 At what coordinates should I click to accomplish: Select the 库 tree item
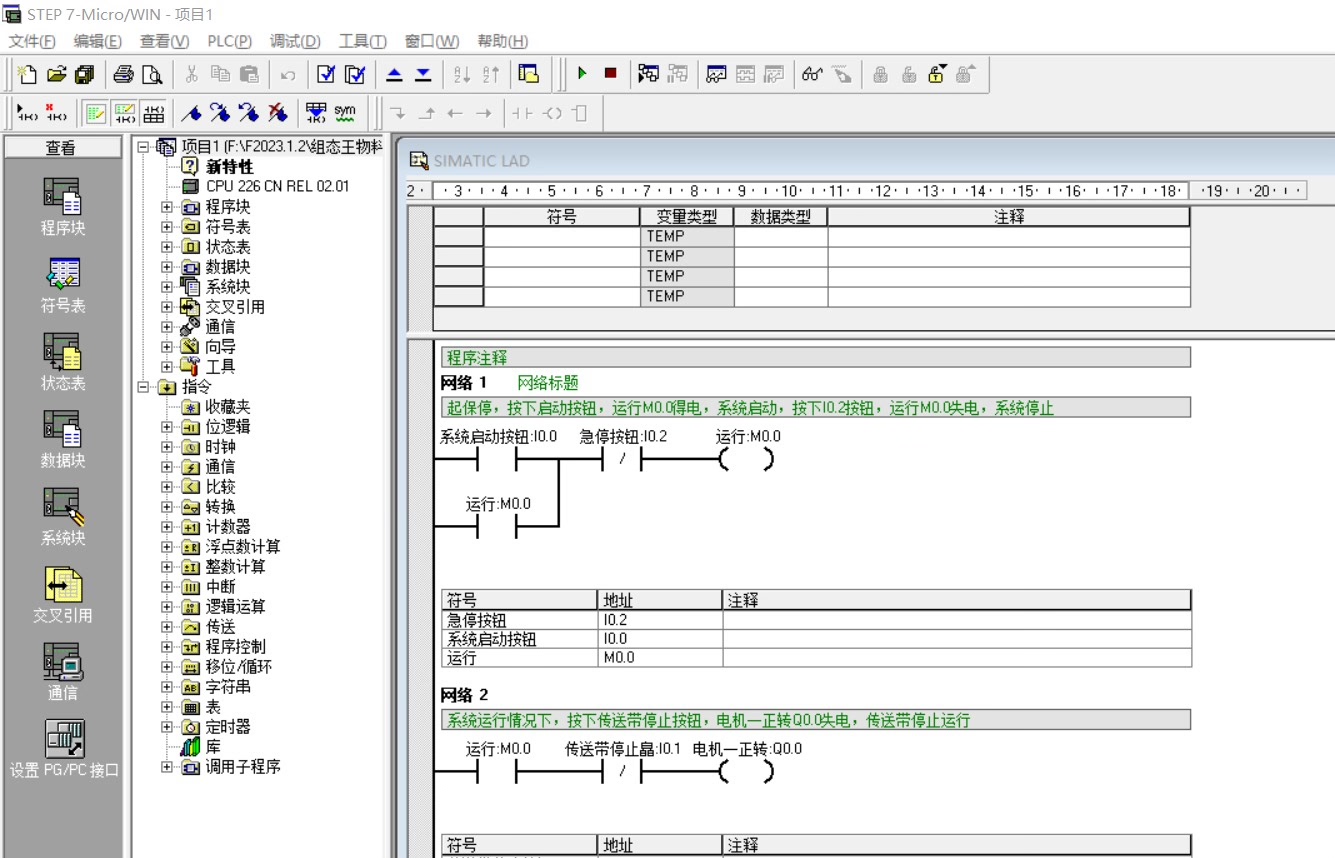pos(213,747)
